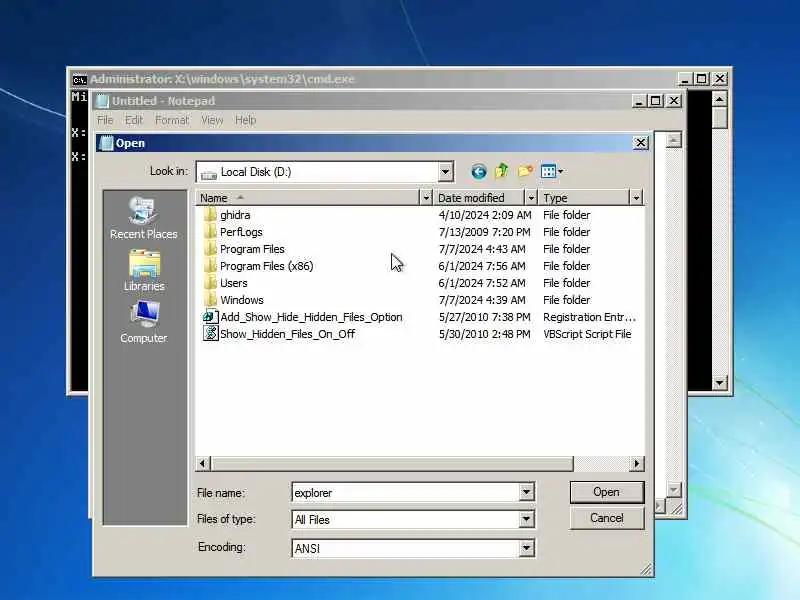Viewport: 800px width, 600px height.
Task: Expand the Encoding dropdown
Action: click(x=526, y=548)
